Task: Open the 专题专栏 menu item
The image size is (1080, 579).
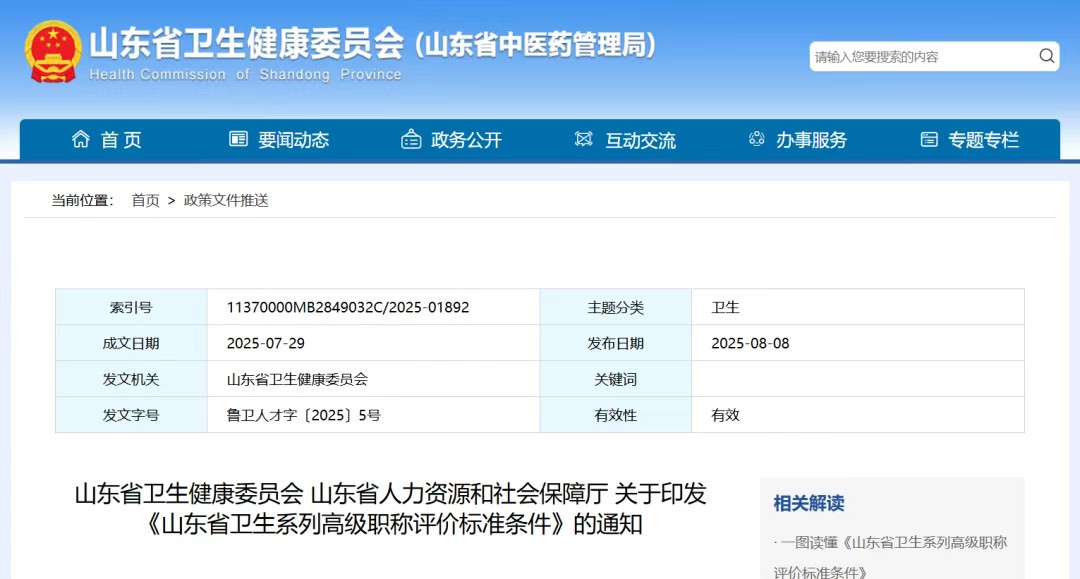Action: (984, 140)
